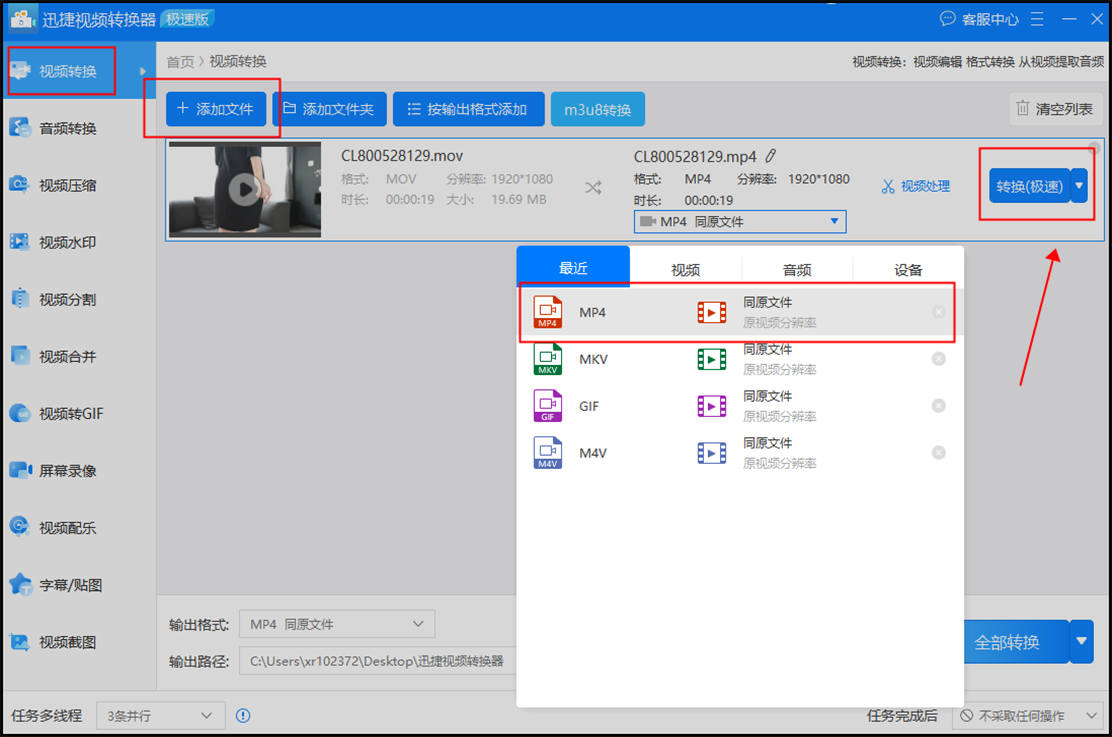Open 视频合并 in the sidebar
1112x737 pixels.
(x=78, y=357)
